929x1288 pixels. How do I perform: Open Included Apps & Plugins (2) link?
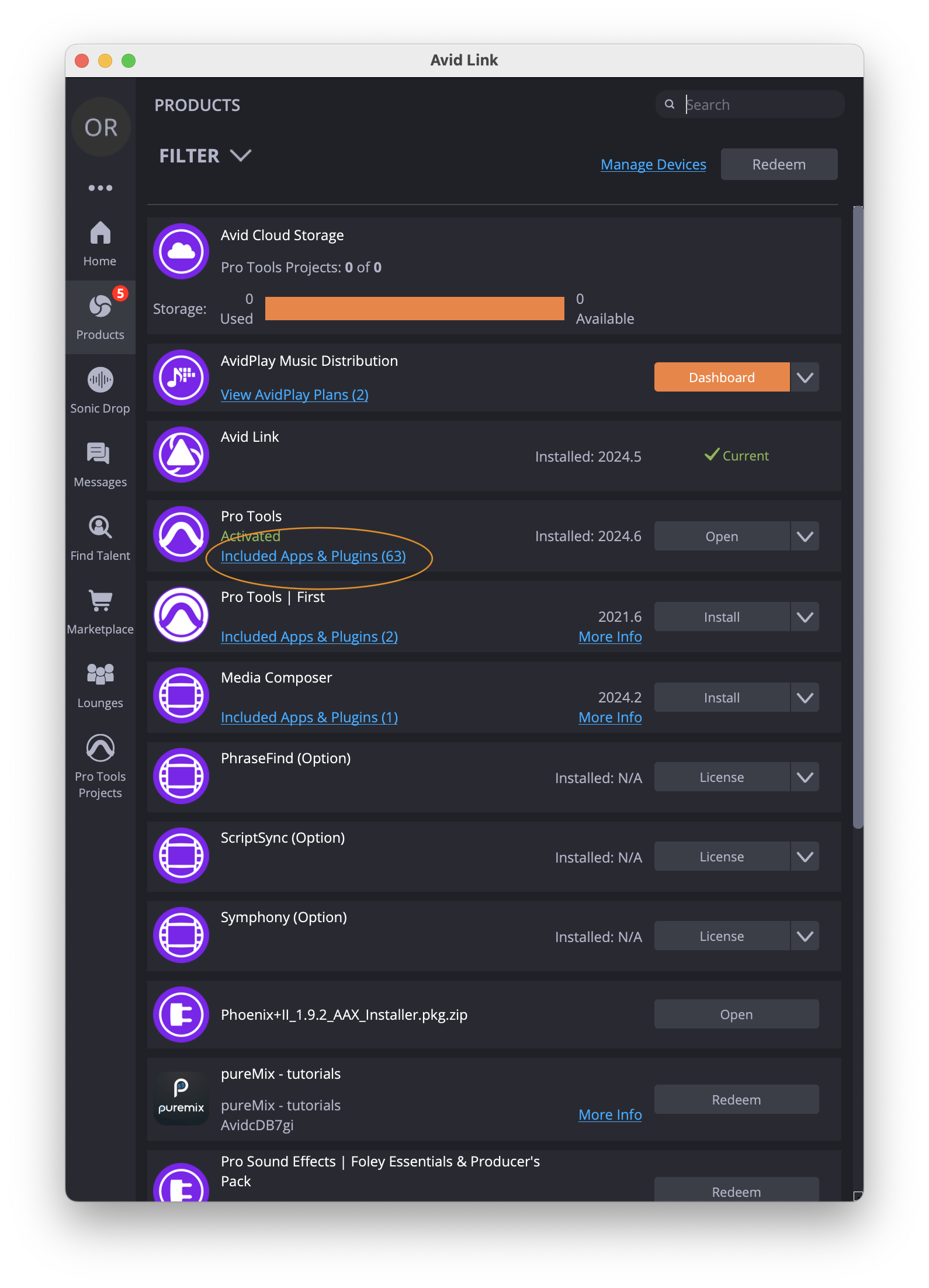tap(309, 636)
